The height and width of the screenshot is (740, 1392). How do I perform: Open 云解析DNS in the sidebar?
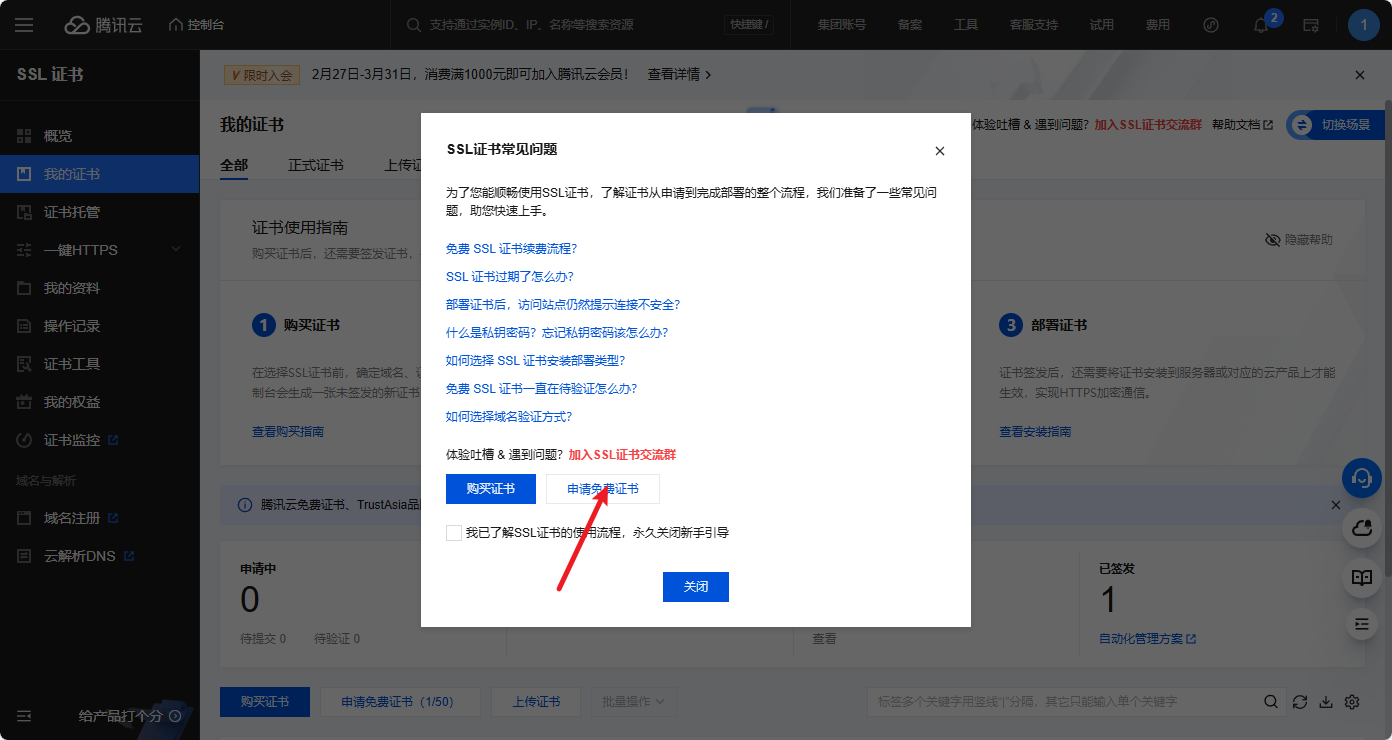click(100, 556)
